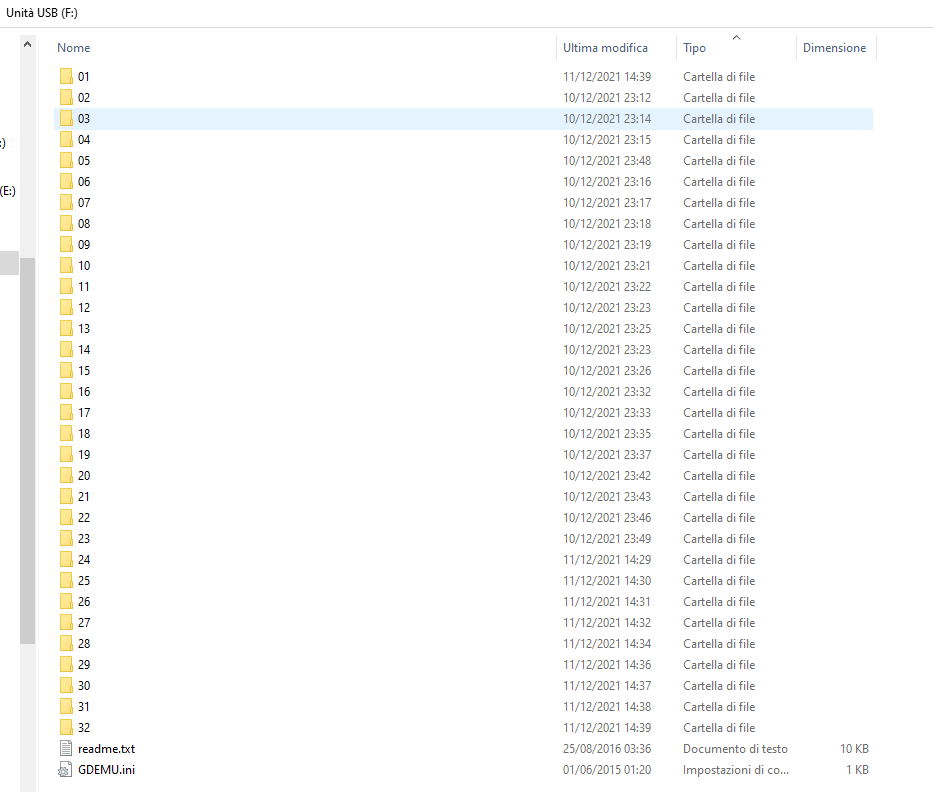This screenshot has width=934, height=792.
Task: Click the folder icon for 07
Action: [x=66, y=202]
